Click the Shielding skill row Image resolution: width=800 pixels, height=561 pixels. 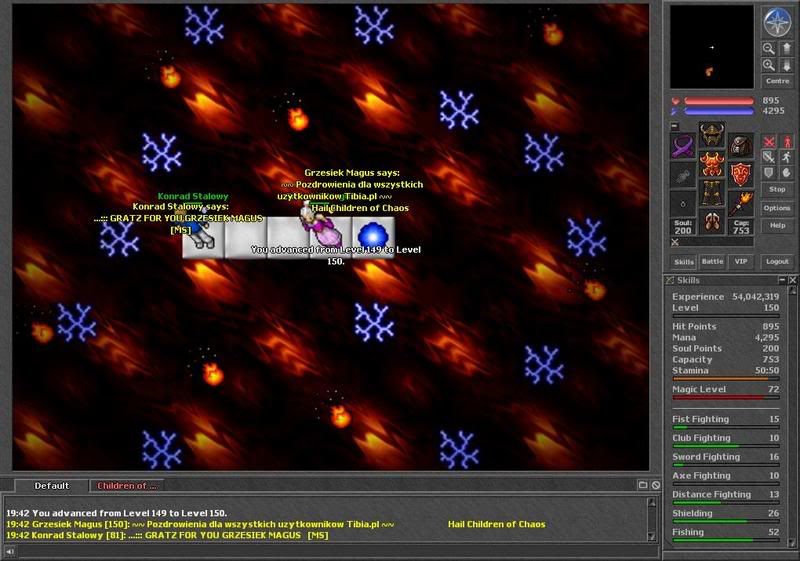click(726, 514)
